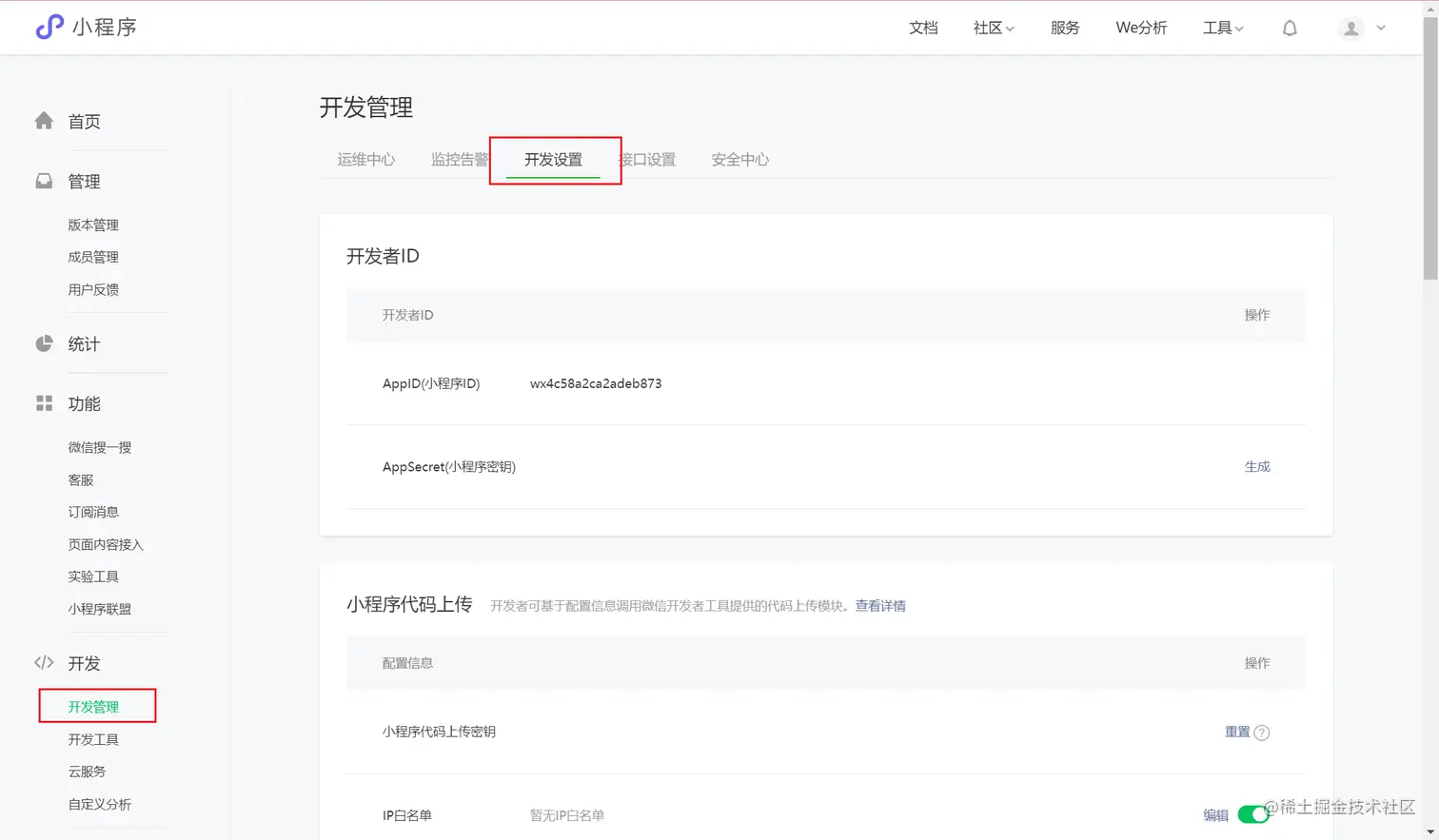Open 成员管理 in sidebar
The width and height of the screenshot is (1439, 840).
(93, 257)
